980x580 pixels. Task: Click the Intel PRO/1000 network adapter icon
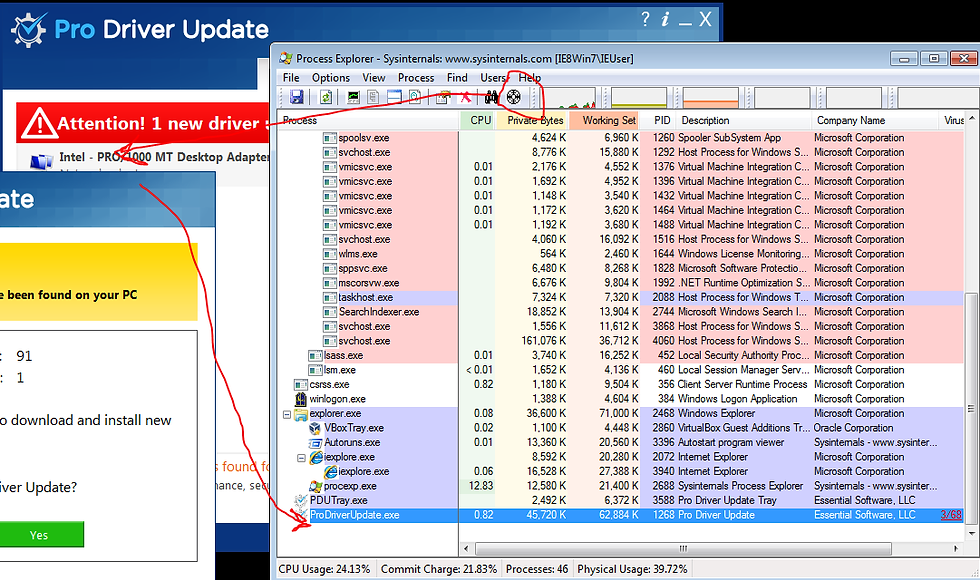click(x=41, y=161)
